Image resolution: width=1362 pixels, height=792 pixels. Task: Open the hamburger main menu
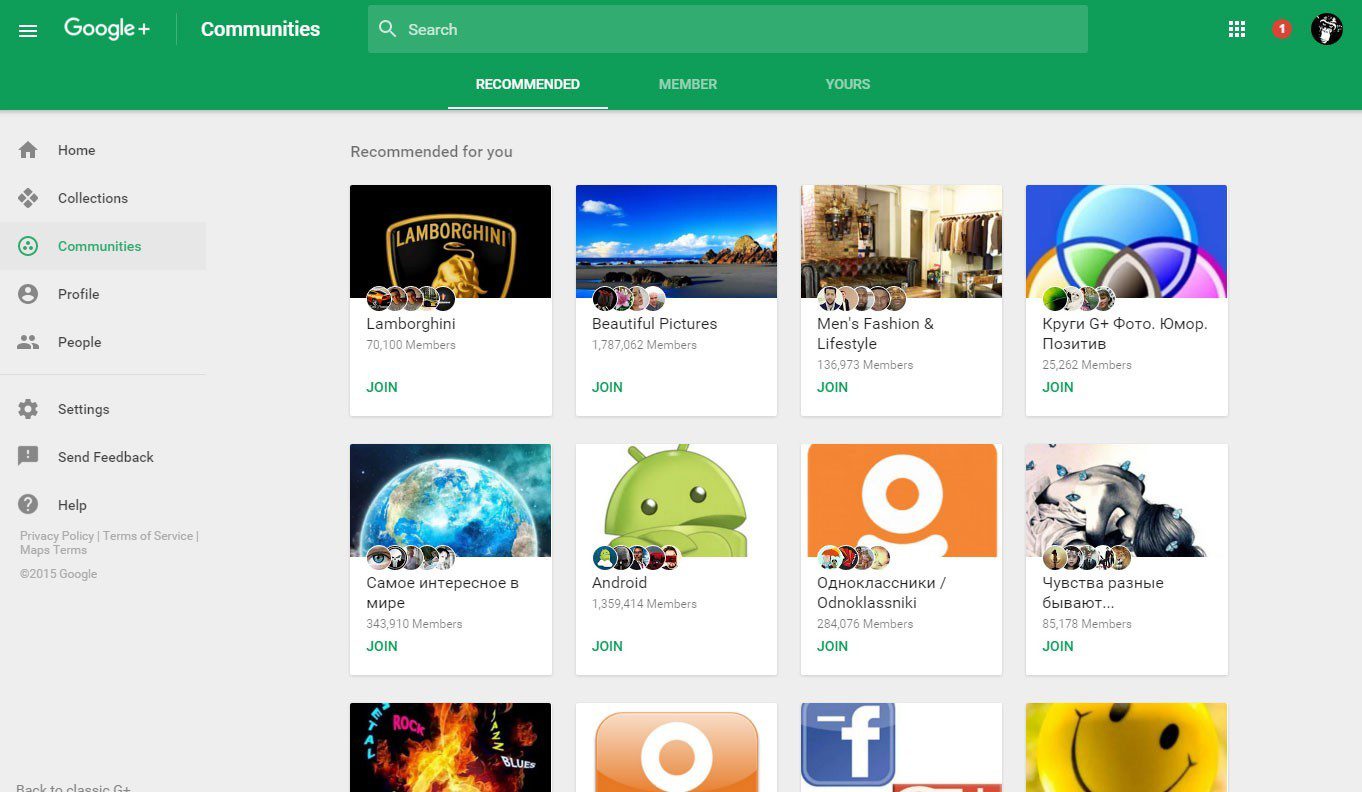[x=28, y=30]
